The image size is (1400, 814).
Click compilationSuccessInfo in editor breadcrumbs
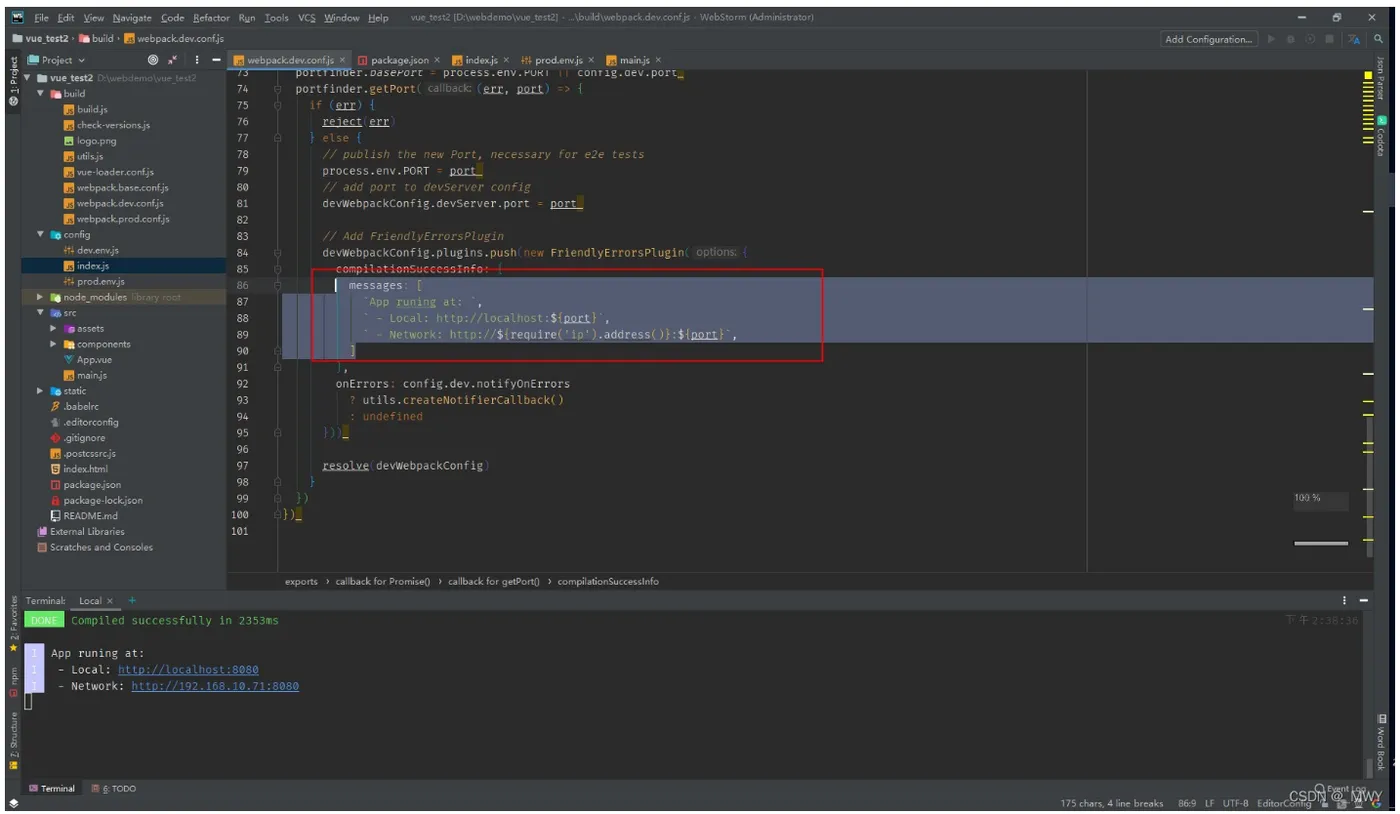[x=608, y=581]
